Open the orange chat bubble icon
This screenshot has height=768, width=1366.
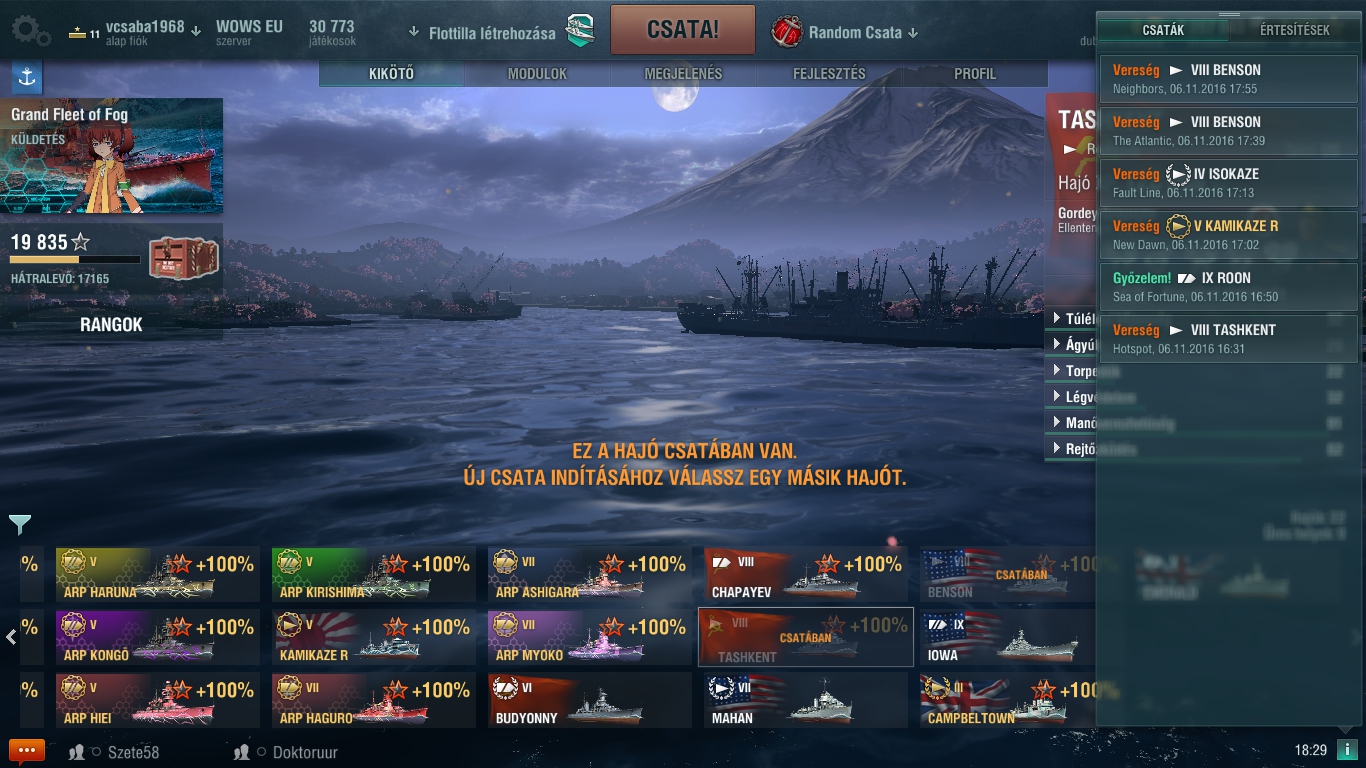click(27, 751)
